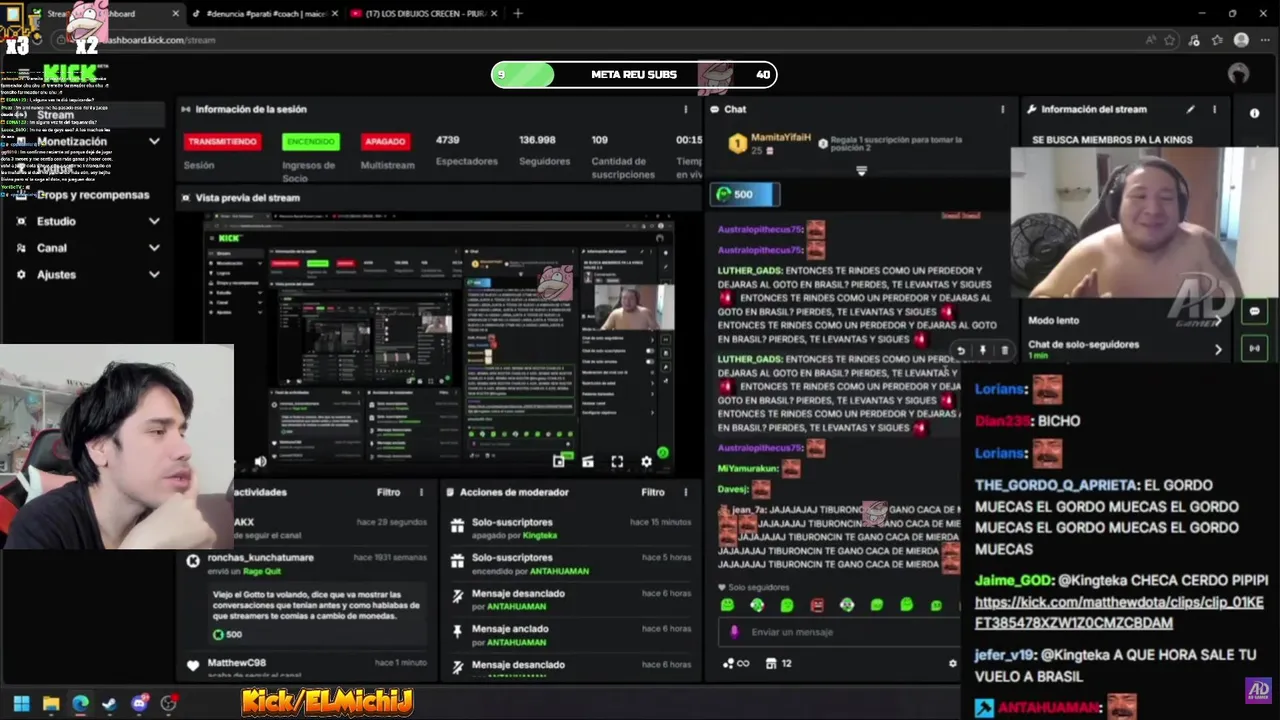Expand the Monetización sidebar section
Image resolution: width=1280 pixels, height=720 pixels.
pyautogui.click(x=154, y=142)
